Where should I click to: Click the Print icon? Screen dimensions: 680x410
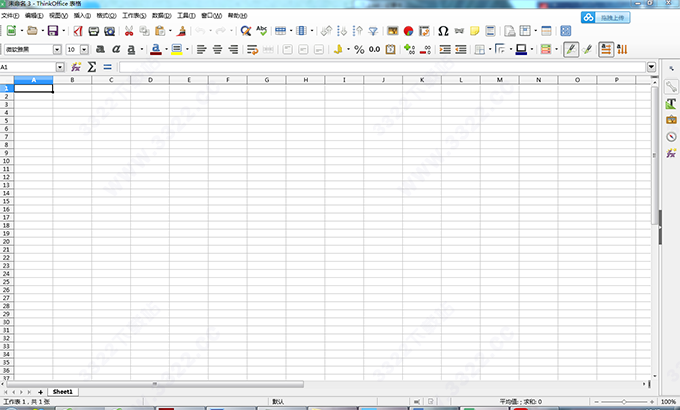94,31
